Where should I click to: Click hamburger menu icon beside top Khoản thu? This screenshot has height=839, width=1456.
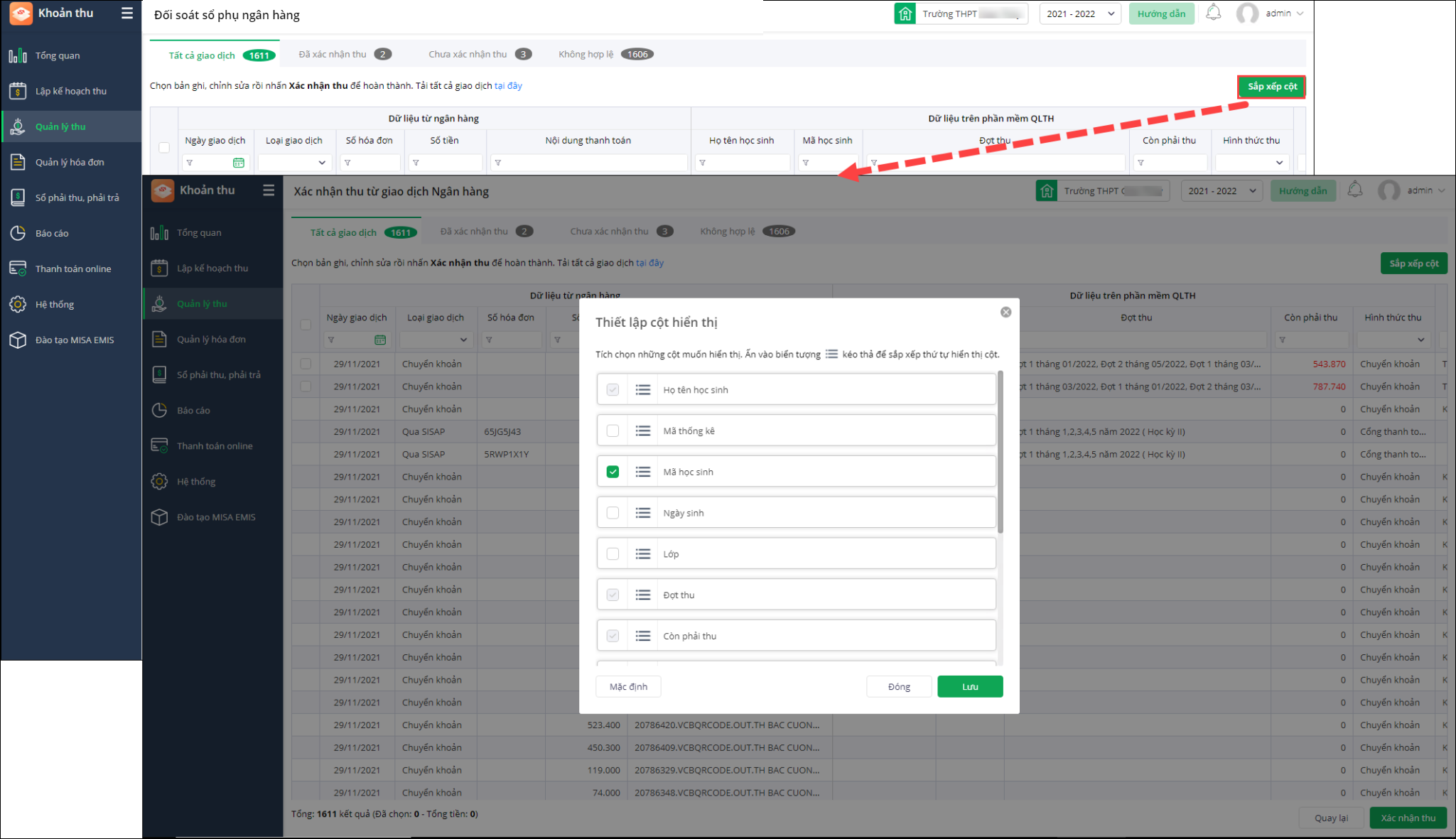point(127,13)
